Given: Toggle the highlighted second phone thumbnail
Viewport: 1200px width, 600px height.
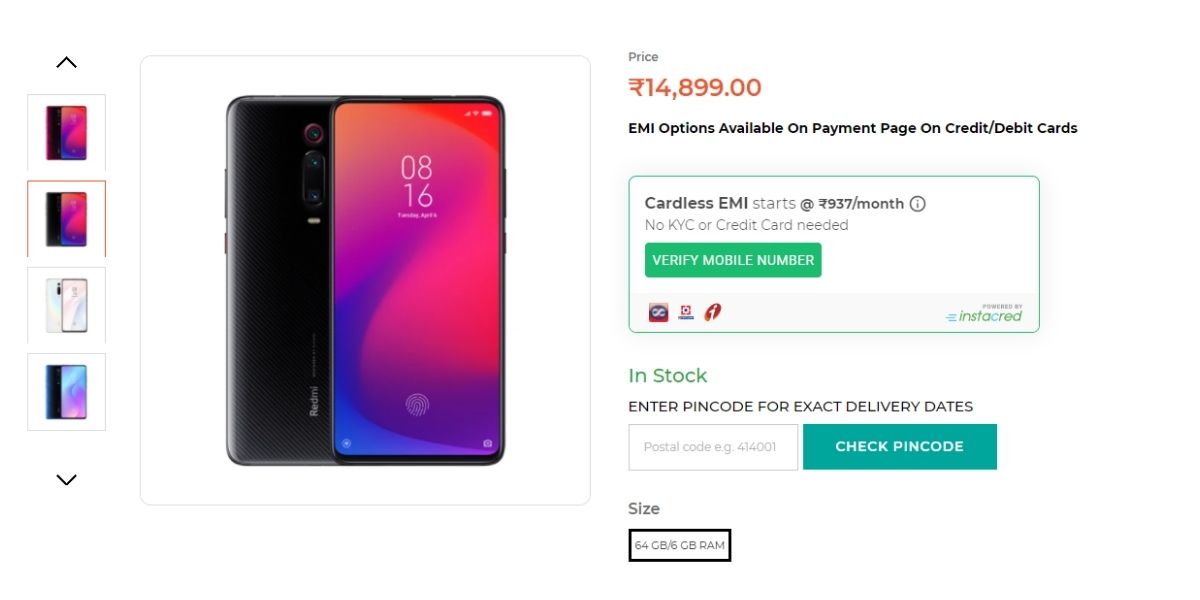Looking at the screenshot, I should click(x=66, y=218).
